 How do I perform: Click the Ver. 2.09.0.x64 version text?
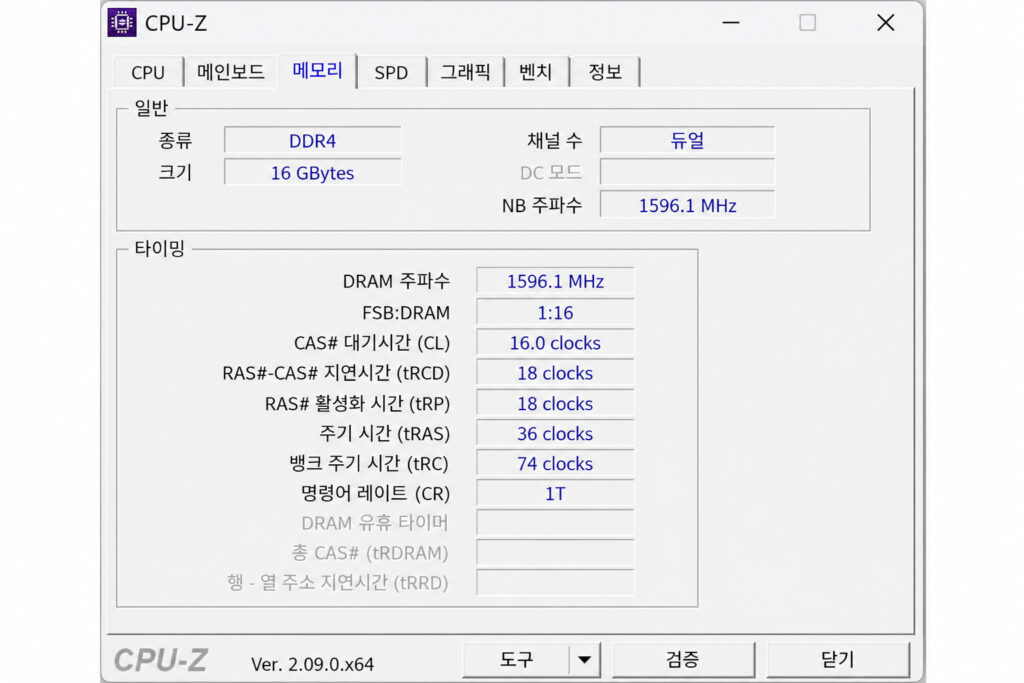(x=312, y=664)
